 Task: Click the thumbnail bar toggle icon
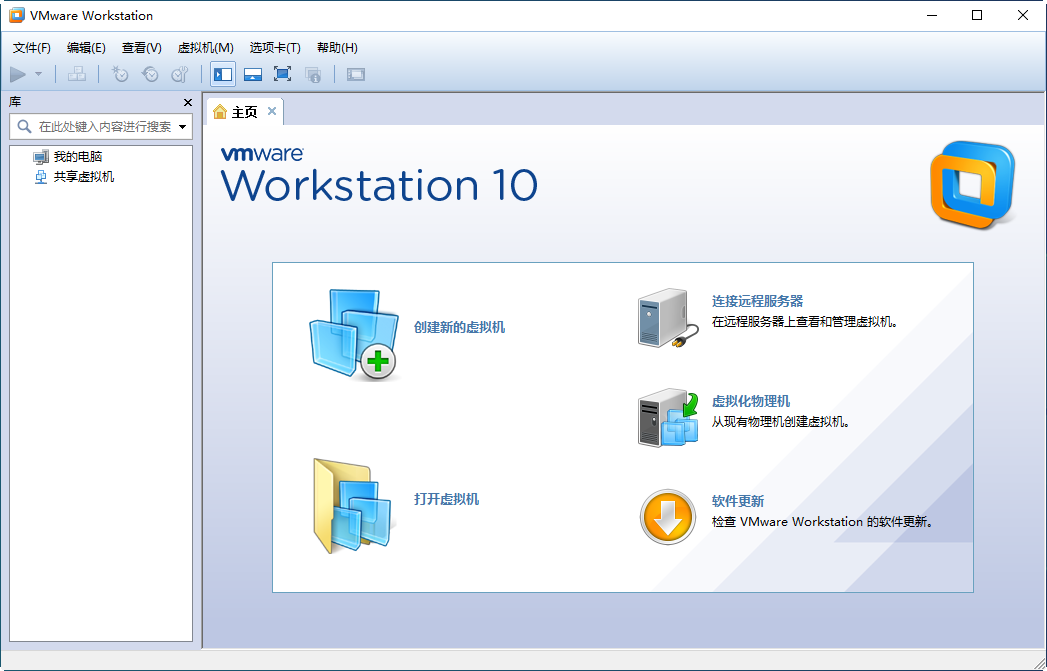click(252, 74)
